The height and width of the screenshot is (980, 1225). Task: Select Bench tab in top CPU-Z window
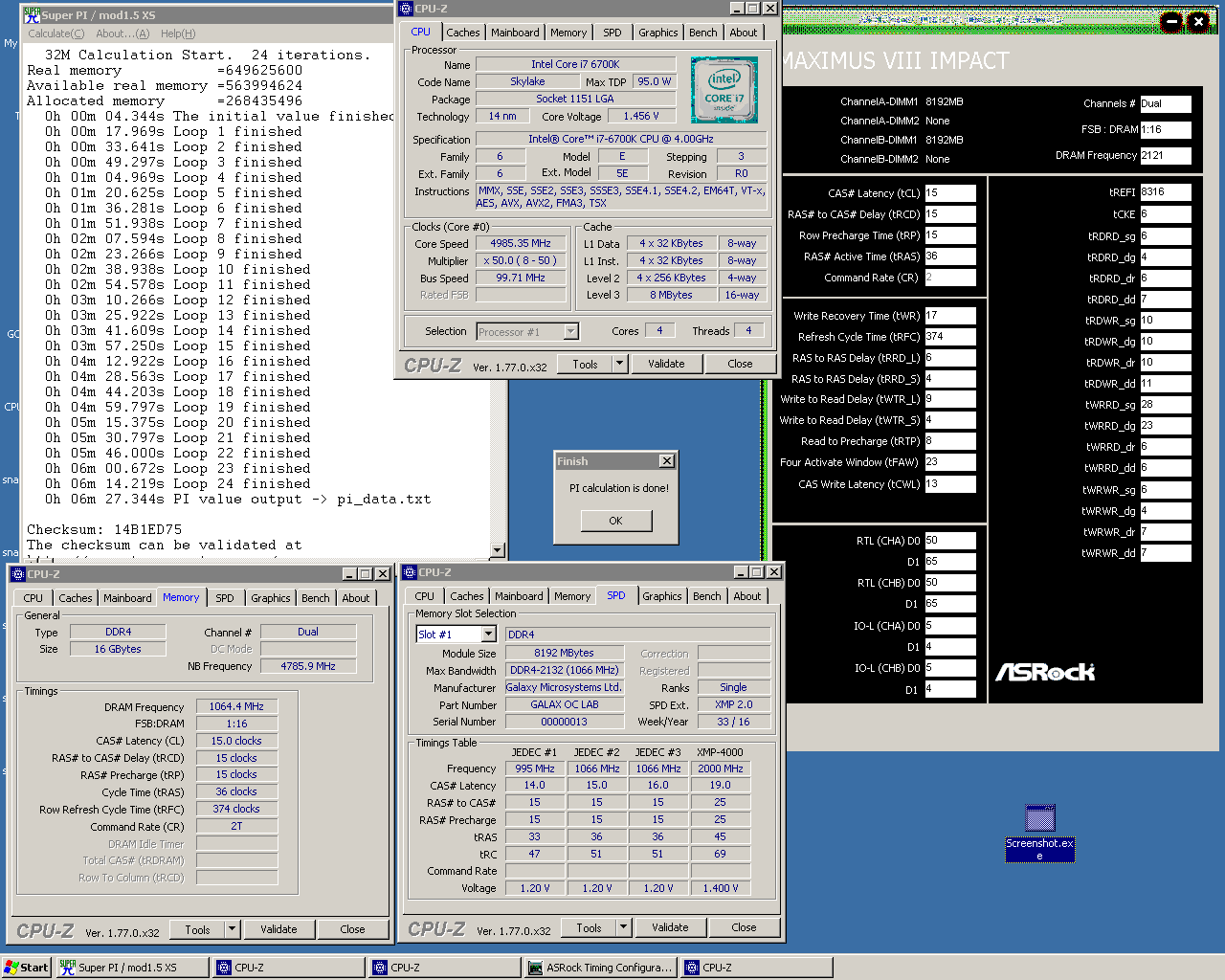[703, 33]
